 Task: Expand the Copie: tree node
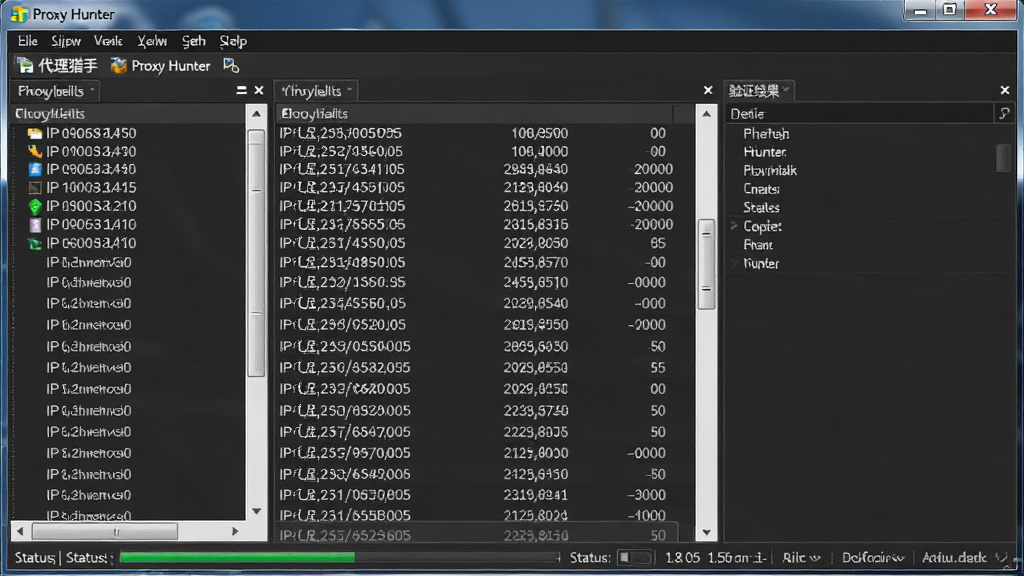point(734,226)
